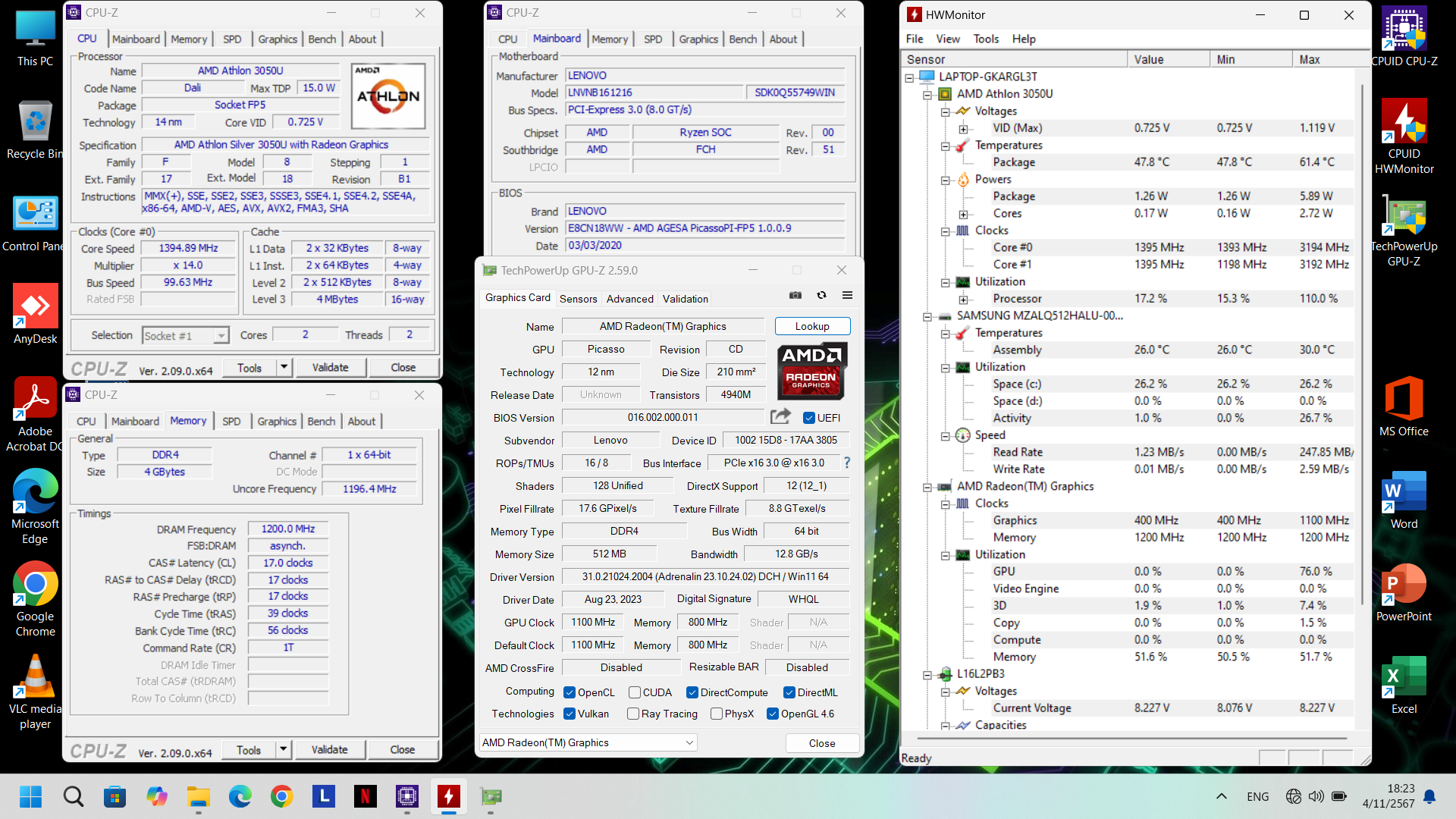Open the HWMonitor Tools menu
The image size is (1456, 819).
[986, 39]
